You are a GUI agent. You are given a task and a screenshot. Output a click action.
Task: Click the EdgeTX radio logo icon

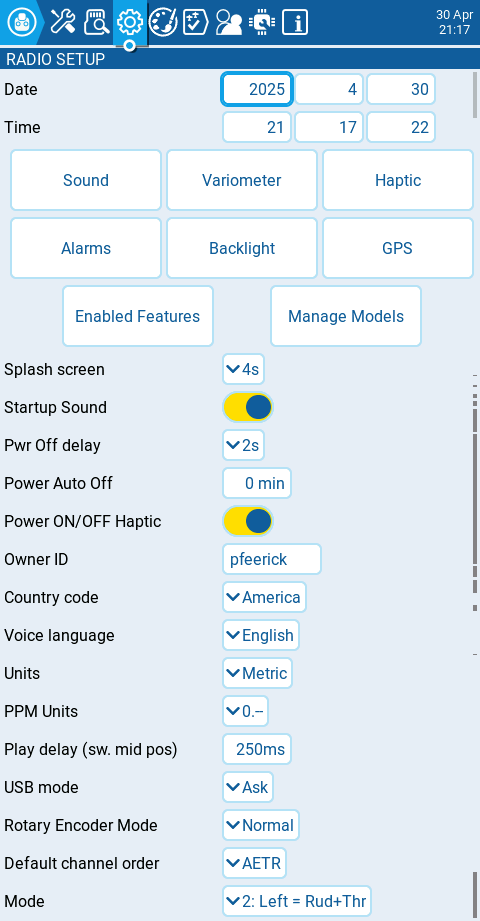tap(22, 22)
